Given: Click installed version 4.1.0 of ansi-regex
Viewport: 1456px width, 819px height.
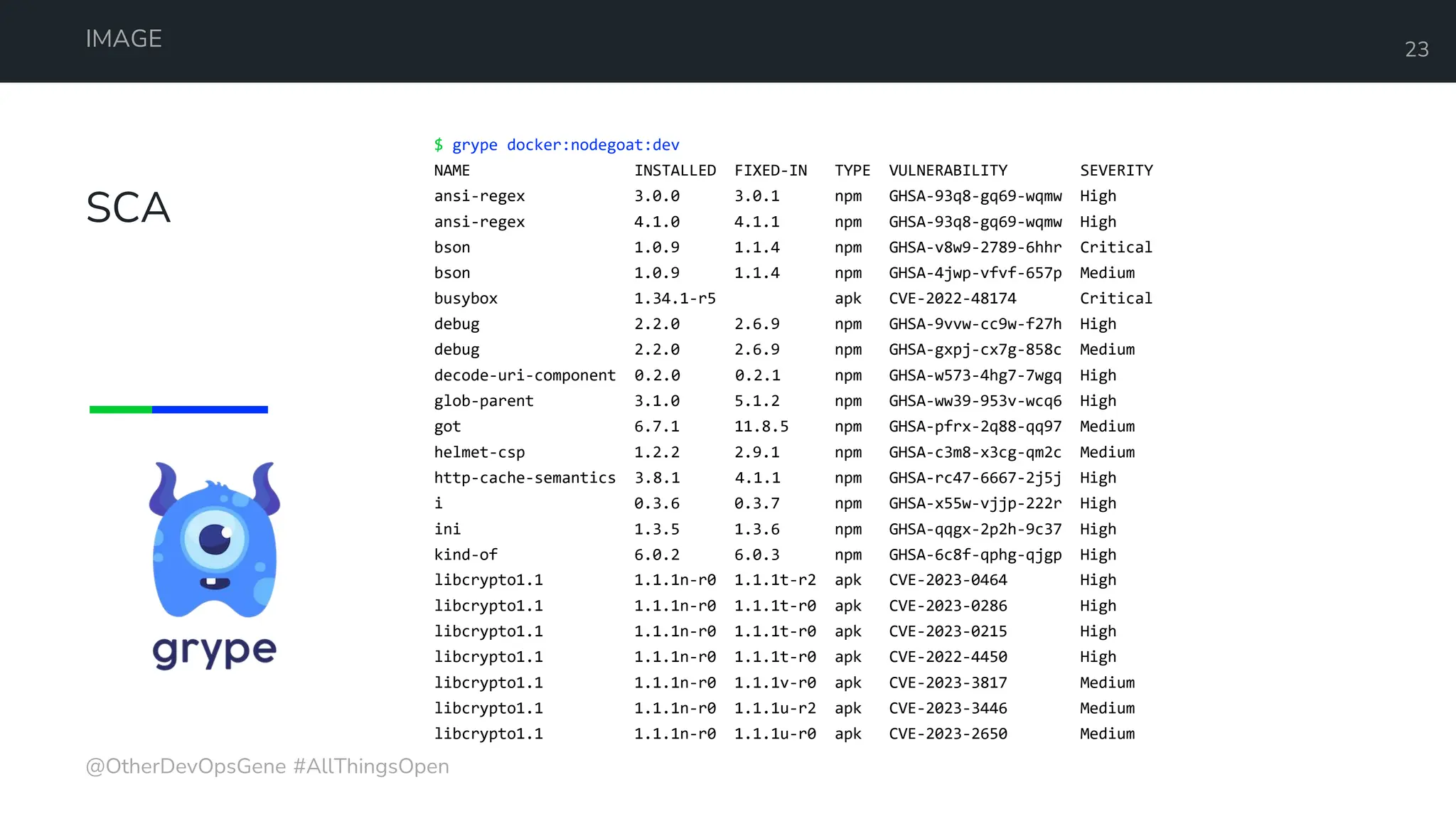Looking at the screenshot, I should click(x=657, y=222).
